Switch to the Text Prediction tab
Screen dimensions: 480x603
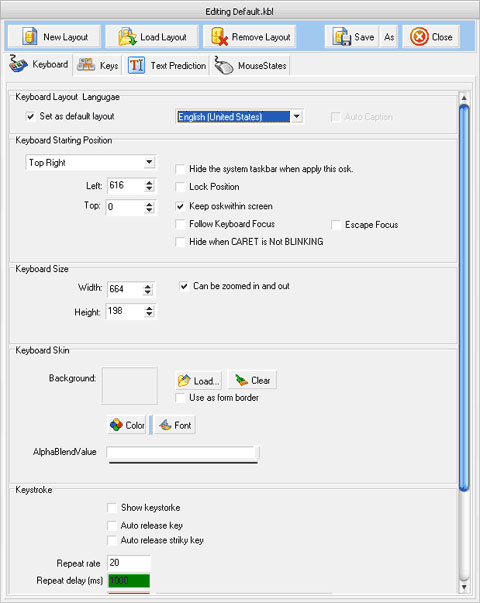(x=167, y=65)
